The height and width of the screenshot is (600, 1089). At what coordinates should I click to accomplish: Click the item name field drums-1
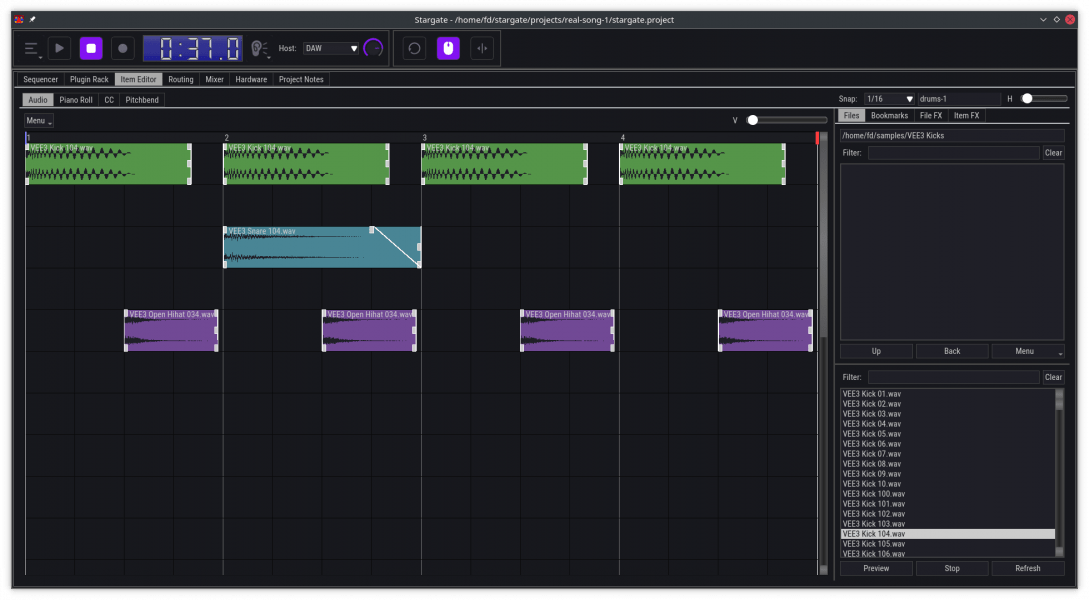(x=958, y=99)
